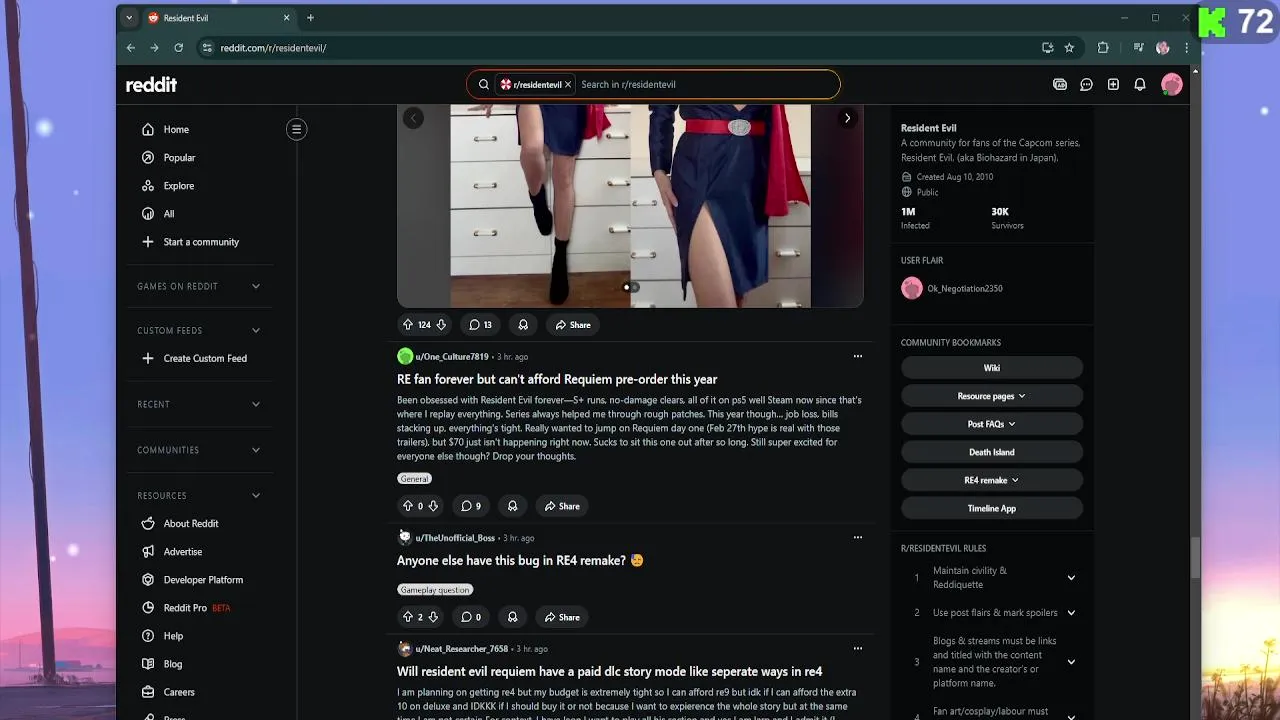Open notifications bell
This screenshot has height=720, width=1280.
click(x=1140, y=85)
